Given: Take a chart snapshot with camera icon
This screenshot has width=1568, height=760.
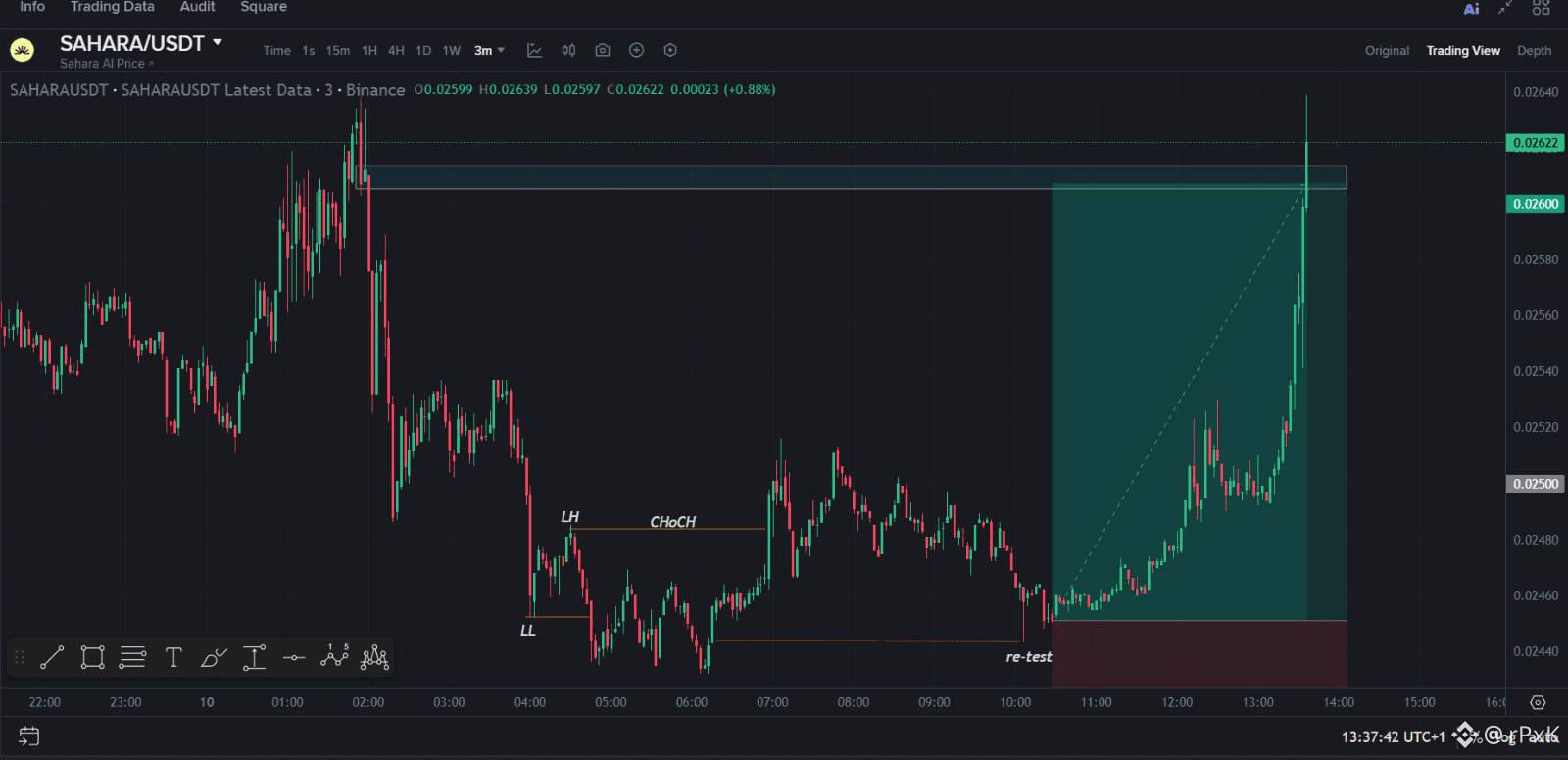Looking at the screenshot, I should [x=603, y=50].
